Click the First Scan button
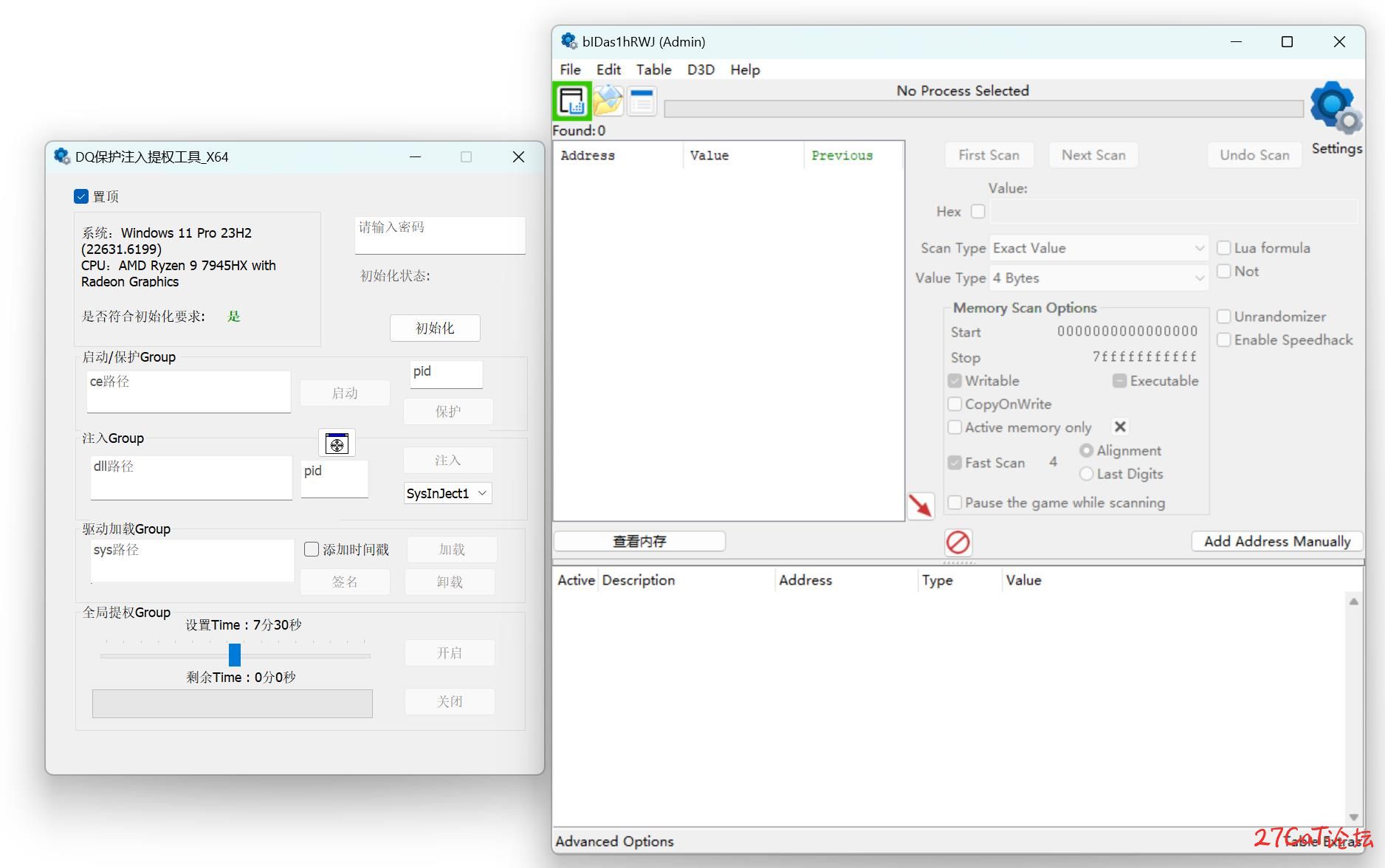The height and width of the screenshot is (868, 1385). (989, 155)
